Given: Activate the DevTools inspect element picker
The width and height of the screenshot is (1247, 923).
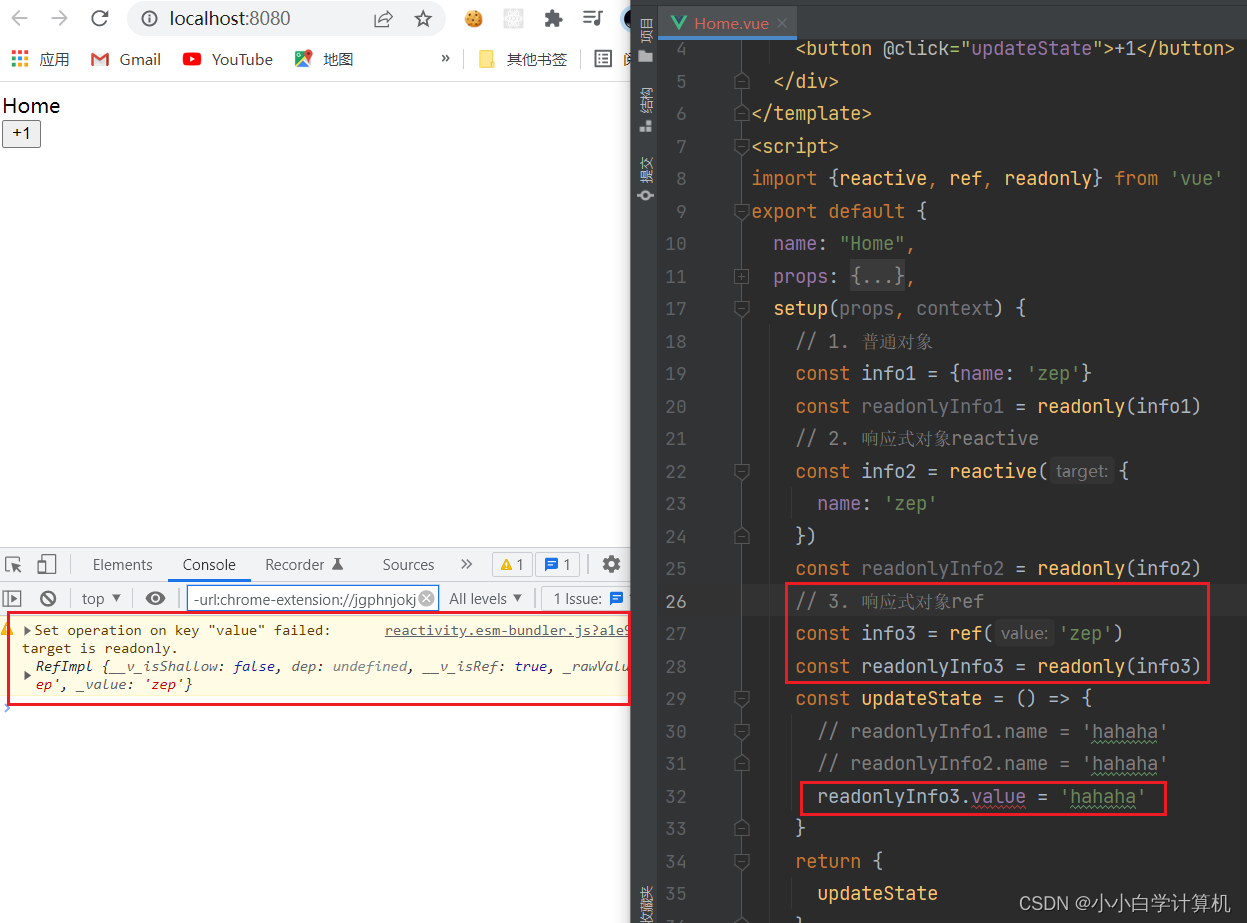Looking at the screenshot, I should [13, 564].
